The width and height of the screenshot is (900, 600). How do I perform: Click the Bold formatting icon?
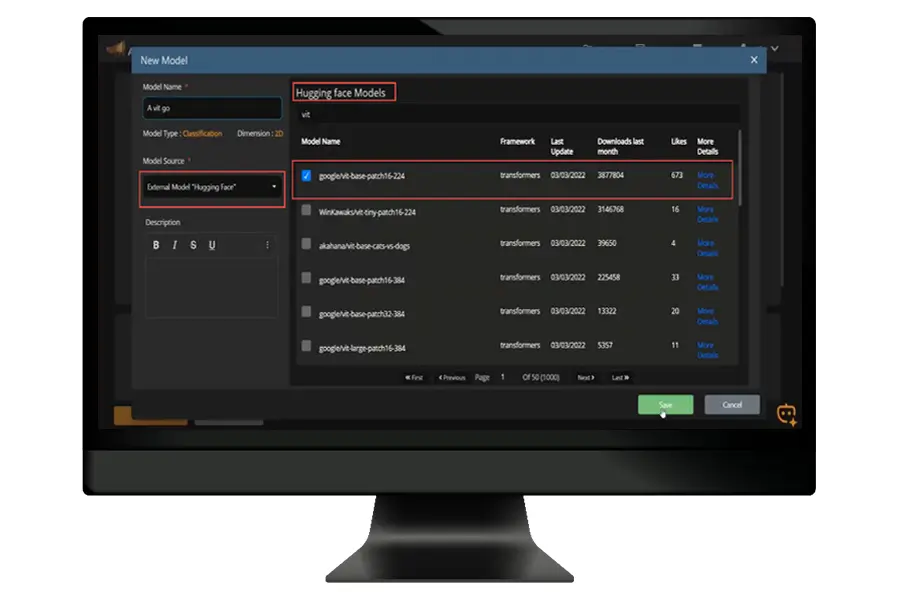click(x=156, y=245)
